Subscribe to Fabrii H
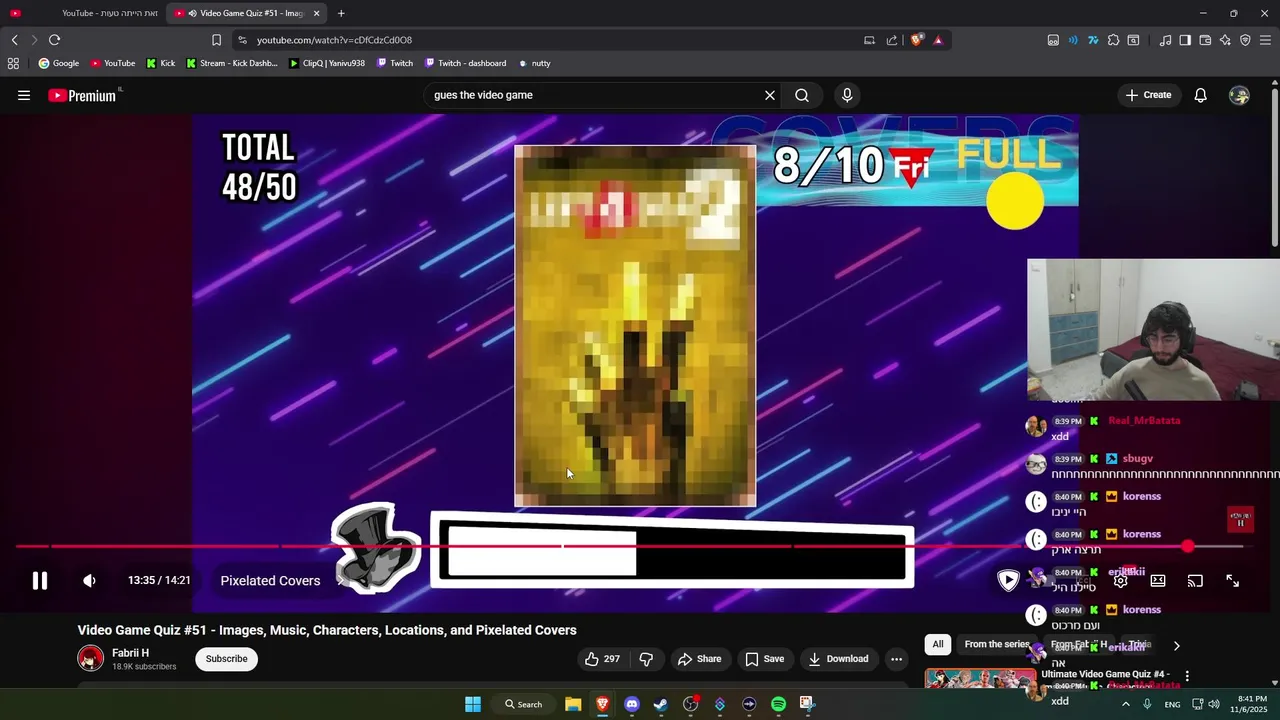Screen dimensions: 1280x720 pyautogui.click(x=226, y=659)
